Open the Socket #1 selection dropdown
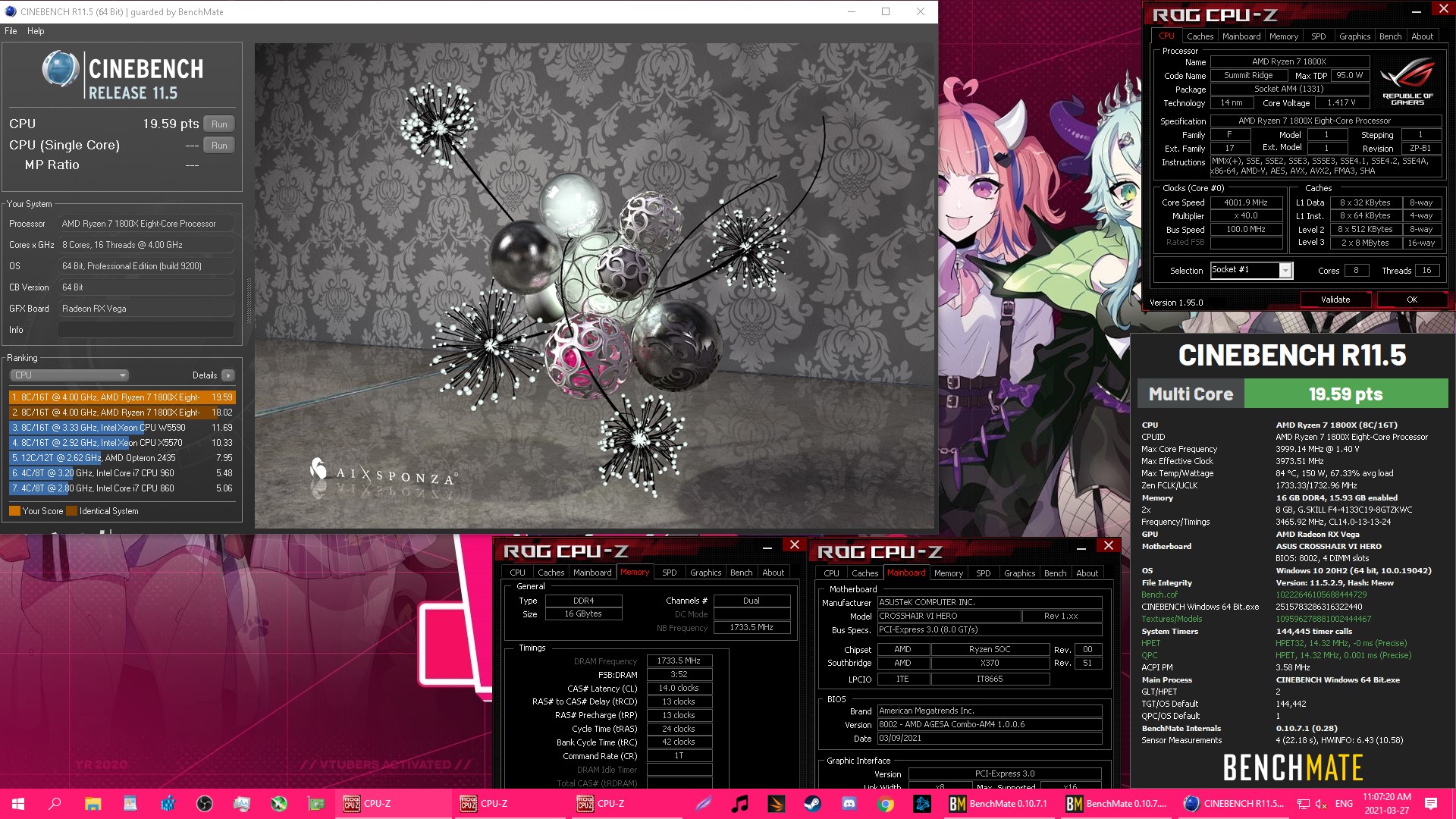This screenshot has width=1456, height=819. pos(1251,270)
